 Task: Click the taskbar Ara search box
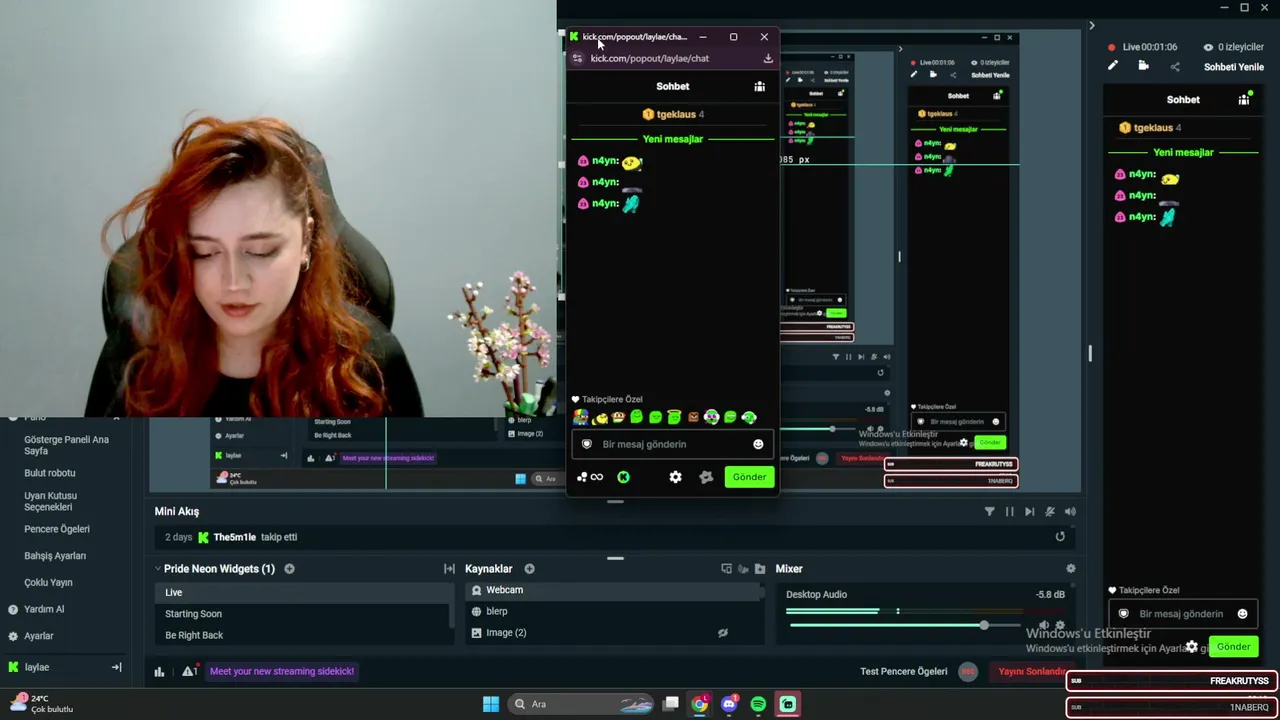coord(583,704)
